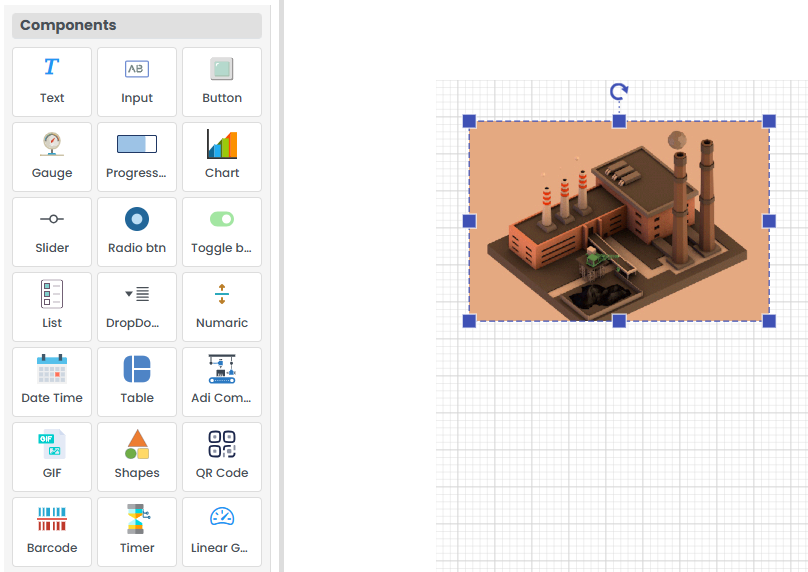Viewport: 808px width, 572px height.
Task: Choose the Shapes component
Action: (137, 457)
